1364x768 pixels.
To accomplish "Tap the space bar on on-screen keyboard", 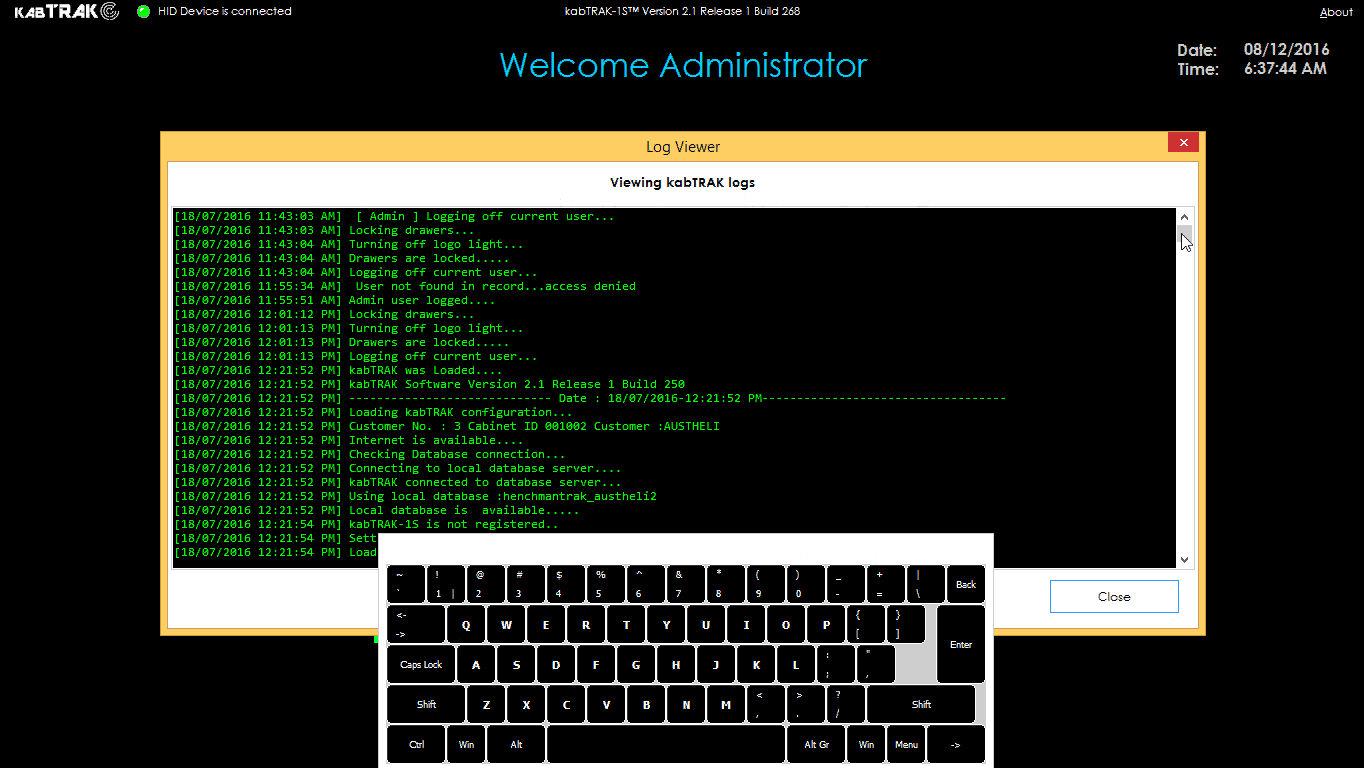I will pos(666,744).
